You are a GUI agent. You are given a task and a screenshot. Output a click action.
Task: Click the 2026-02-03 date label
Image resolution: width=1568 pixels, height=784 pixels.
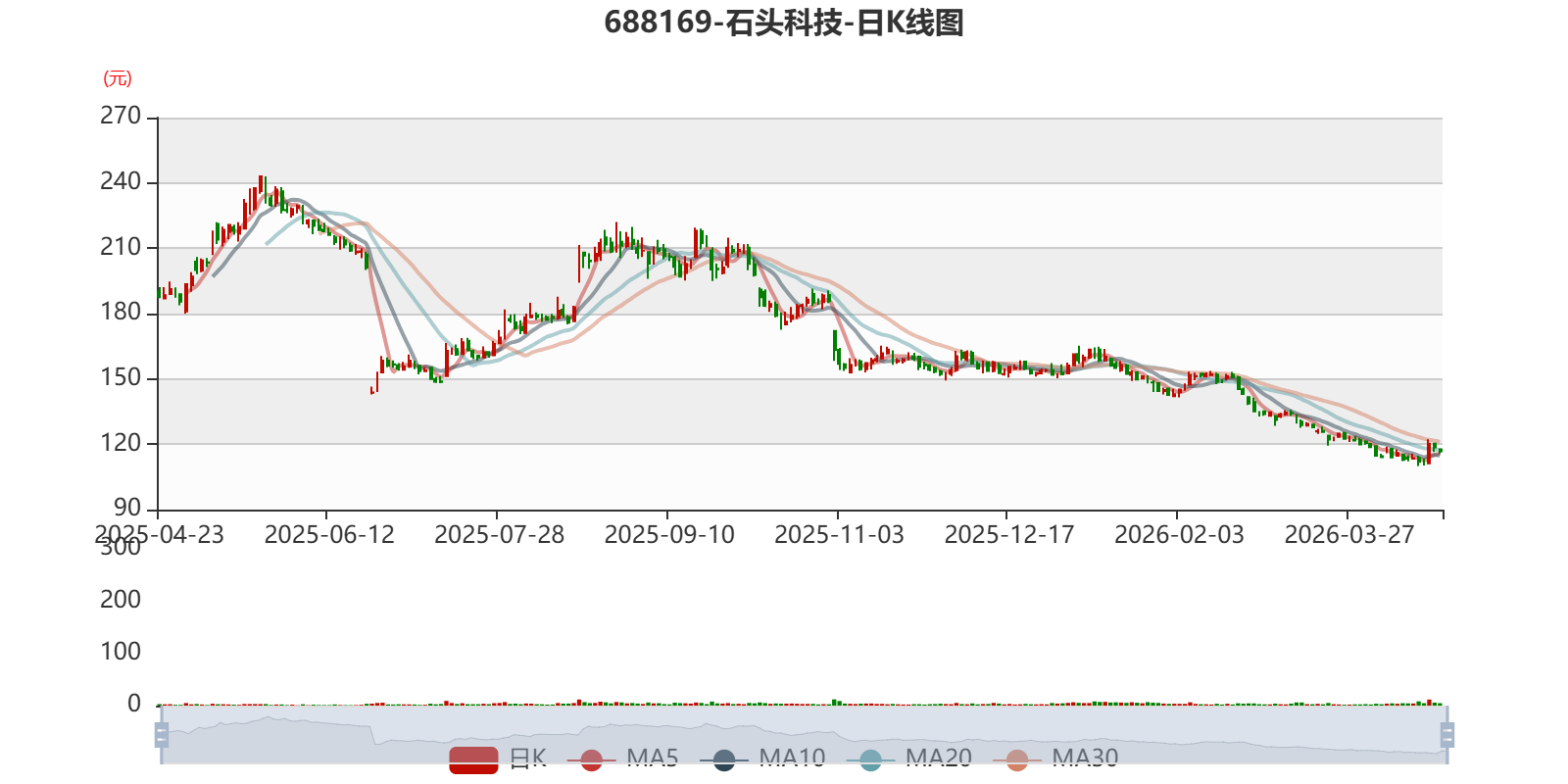click(1180, 535)
